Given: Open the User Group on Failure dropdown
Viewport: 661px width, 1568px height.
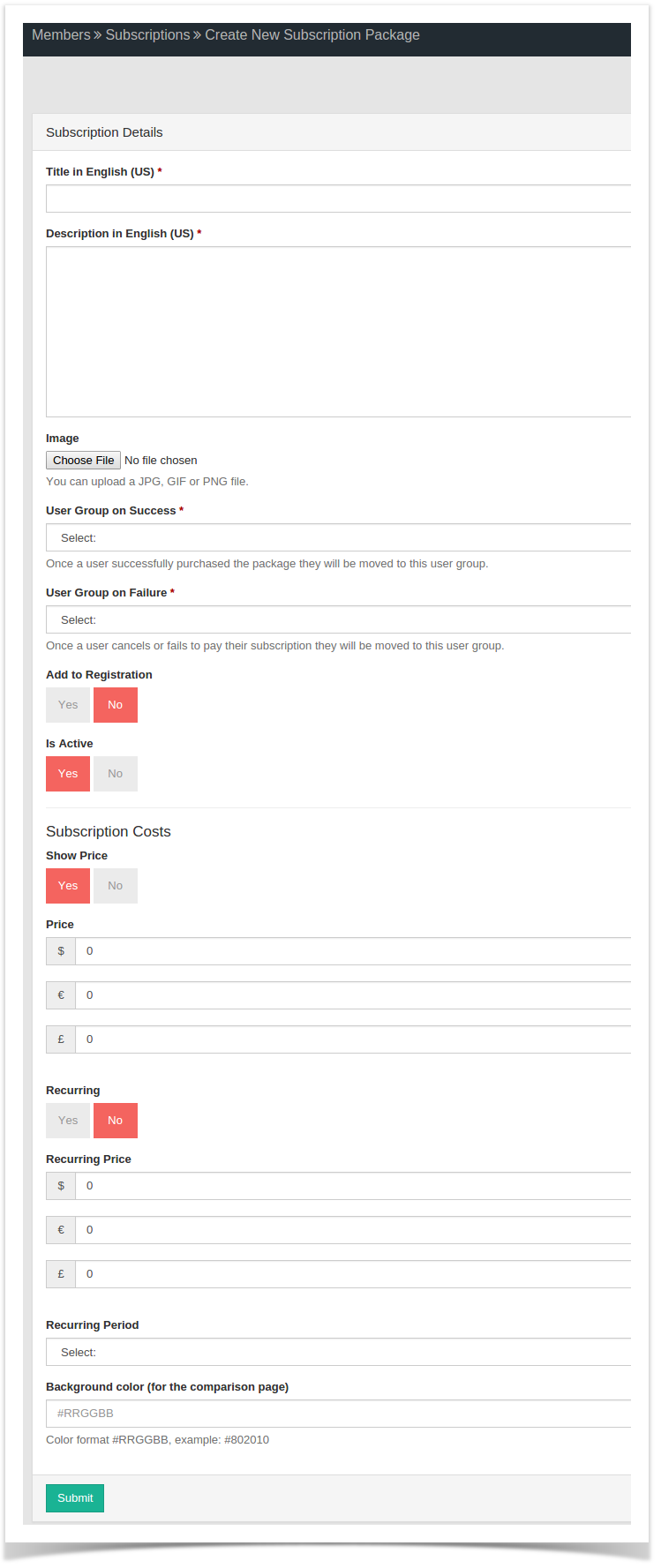Looking at the screenshot, I should click(x=339, y=619).
